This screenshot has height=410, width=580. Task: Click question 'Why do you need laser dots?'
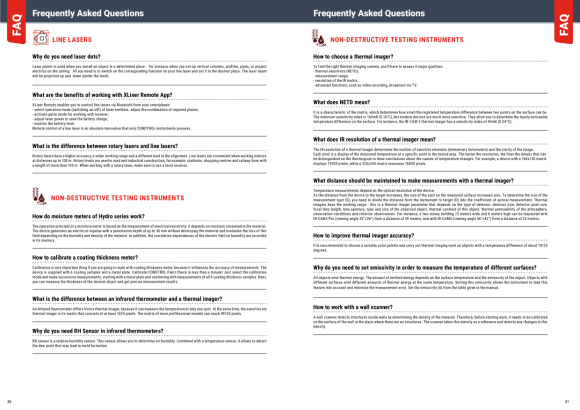(66, 57)
